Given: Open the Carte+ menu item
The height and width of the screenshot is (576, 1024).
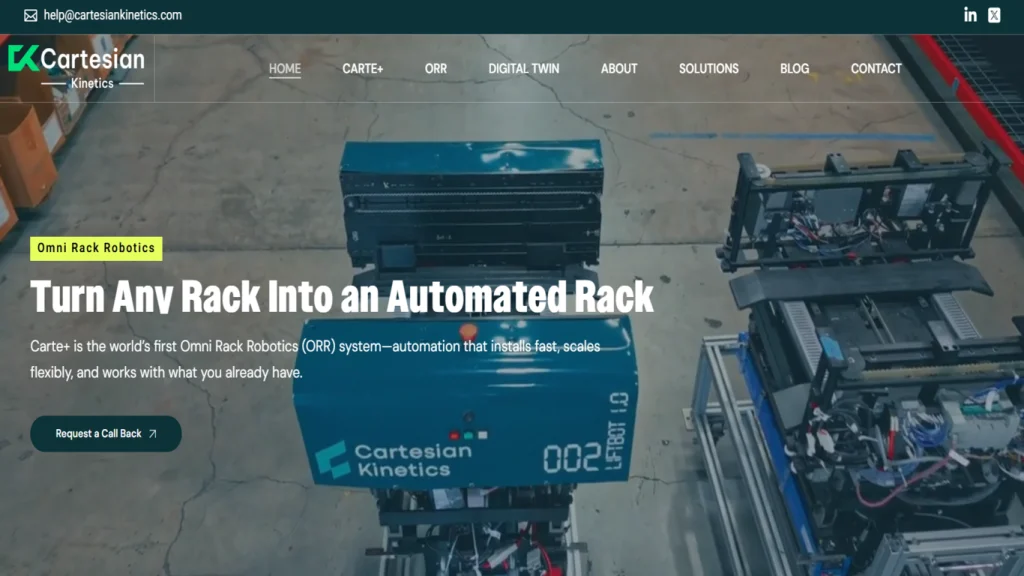Looking at the screenshot, I should (362, 69).
